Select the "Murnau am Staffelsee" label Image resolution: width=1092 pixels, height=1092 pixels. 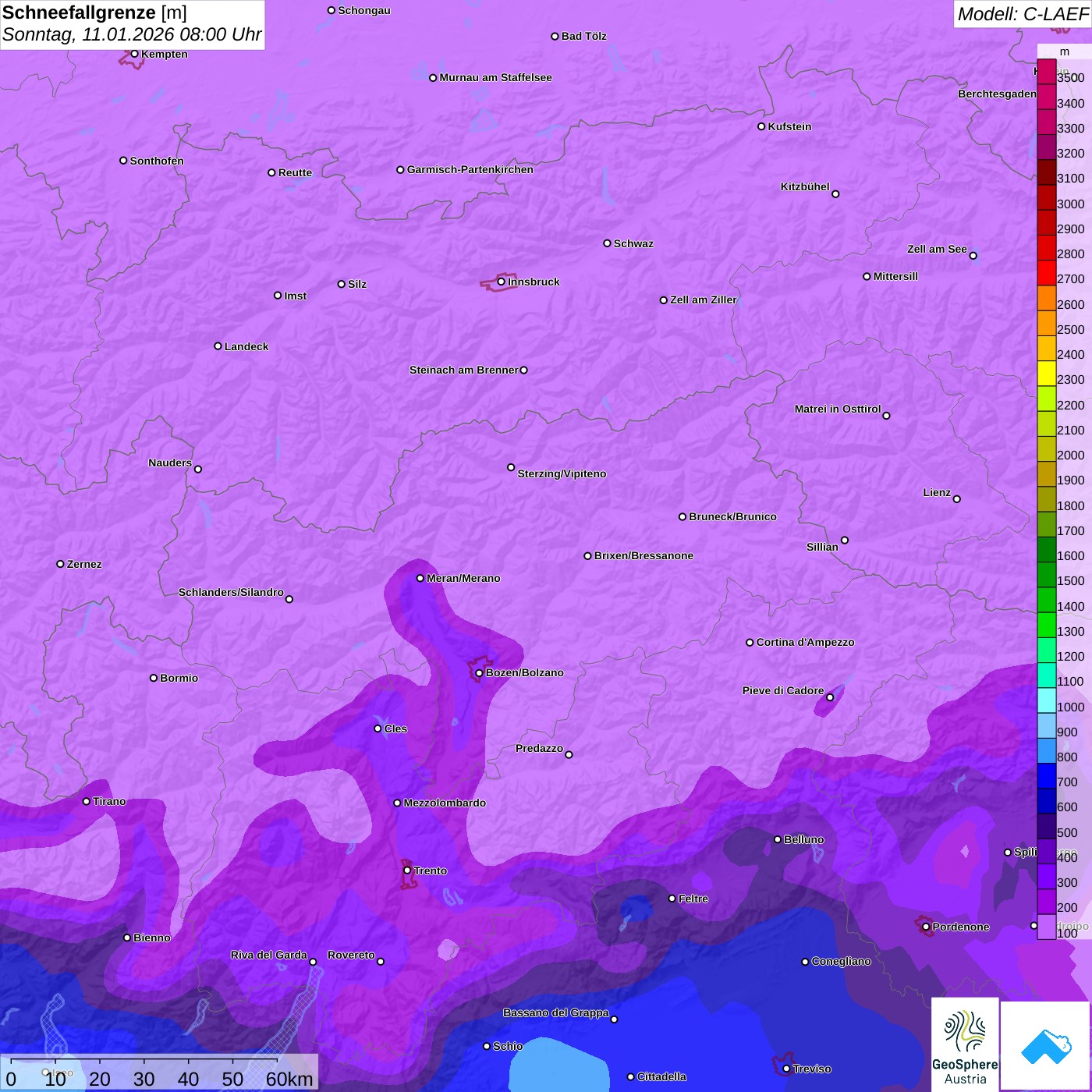point(495,77)
